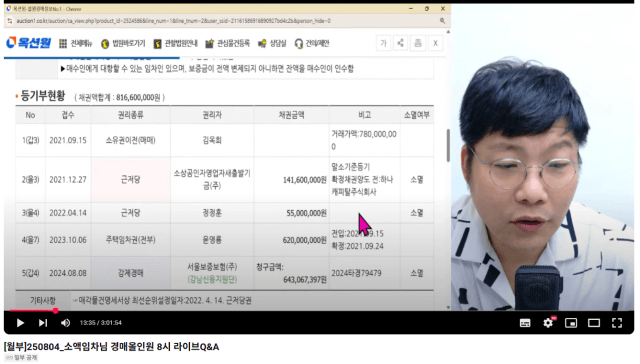Open 관할법원안내 link
640x364 pixels.
coord(176,43)
